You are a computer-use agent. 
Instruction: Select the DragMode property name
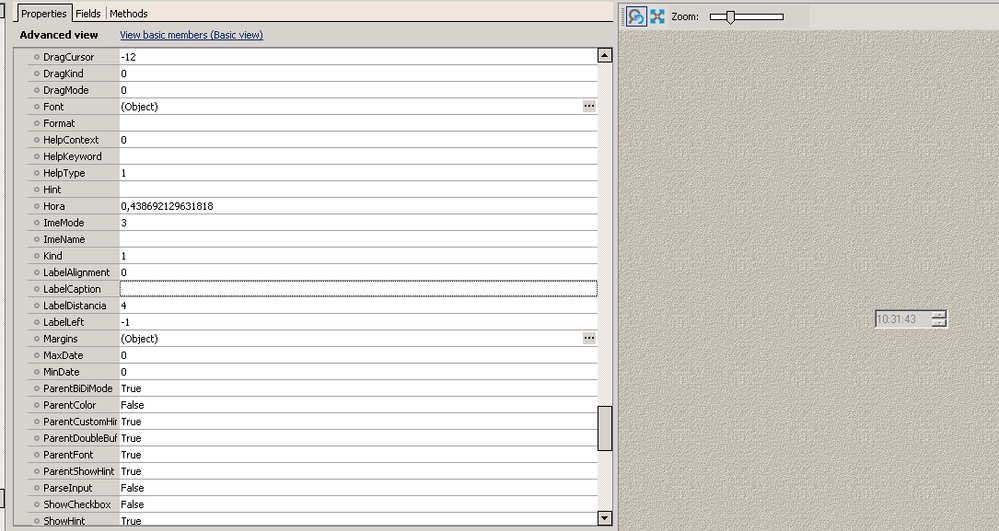(66, 90)
